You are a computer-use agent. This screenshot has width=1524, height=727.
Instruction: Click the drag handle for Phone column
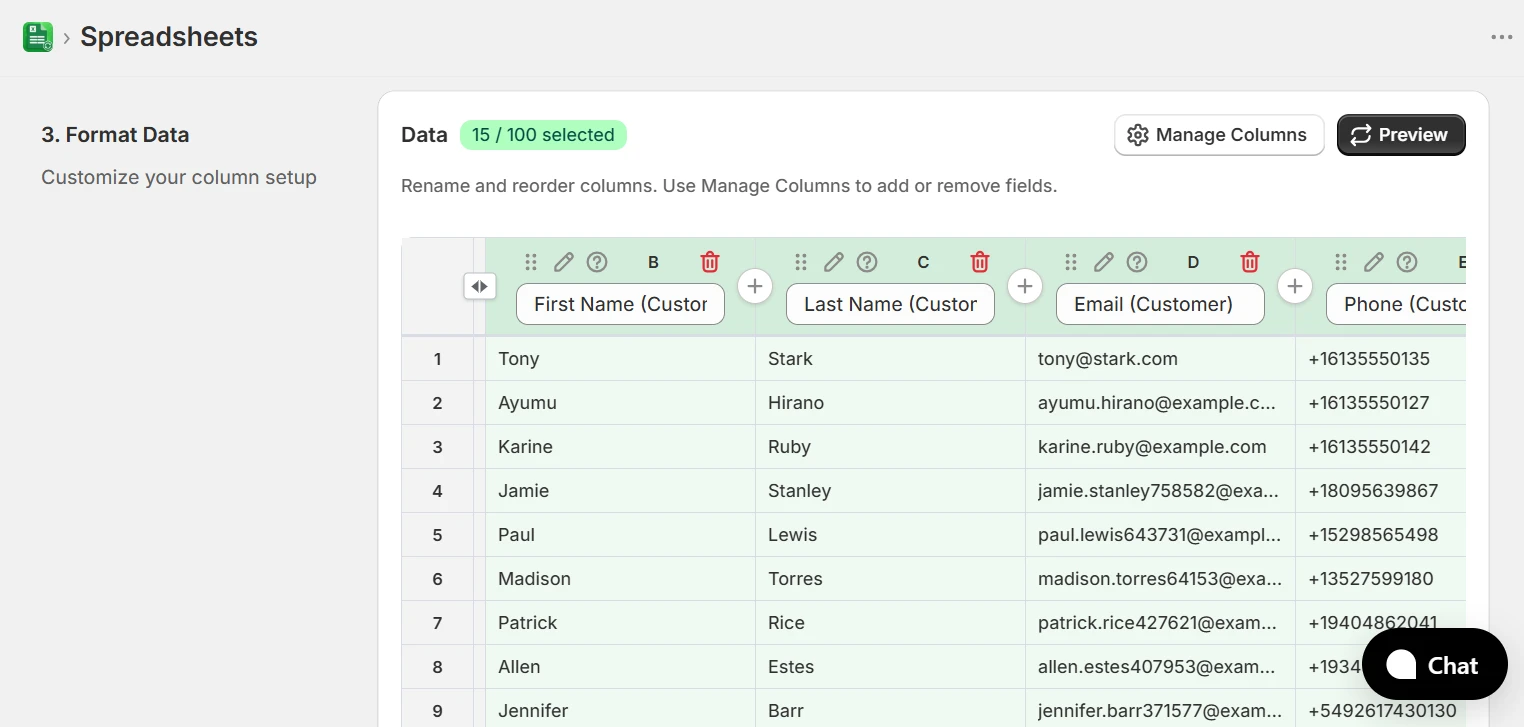[1341, 262]
